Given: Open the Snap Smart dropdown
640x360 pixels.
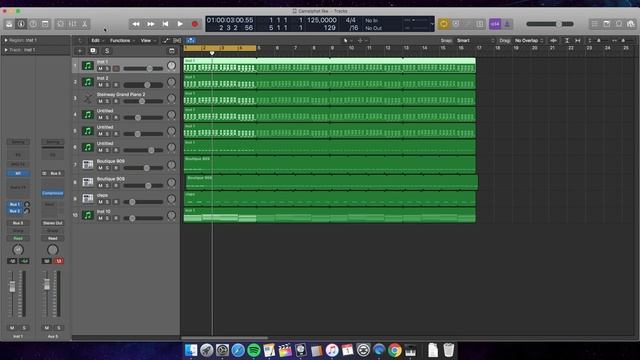Looking at the screenshot, I should (476, 40).
